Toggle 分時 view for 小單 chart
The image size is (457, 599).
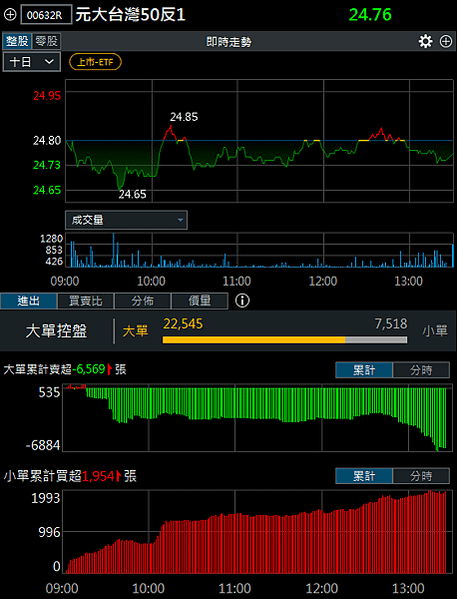click(421, 476)
